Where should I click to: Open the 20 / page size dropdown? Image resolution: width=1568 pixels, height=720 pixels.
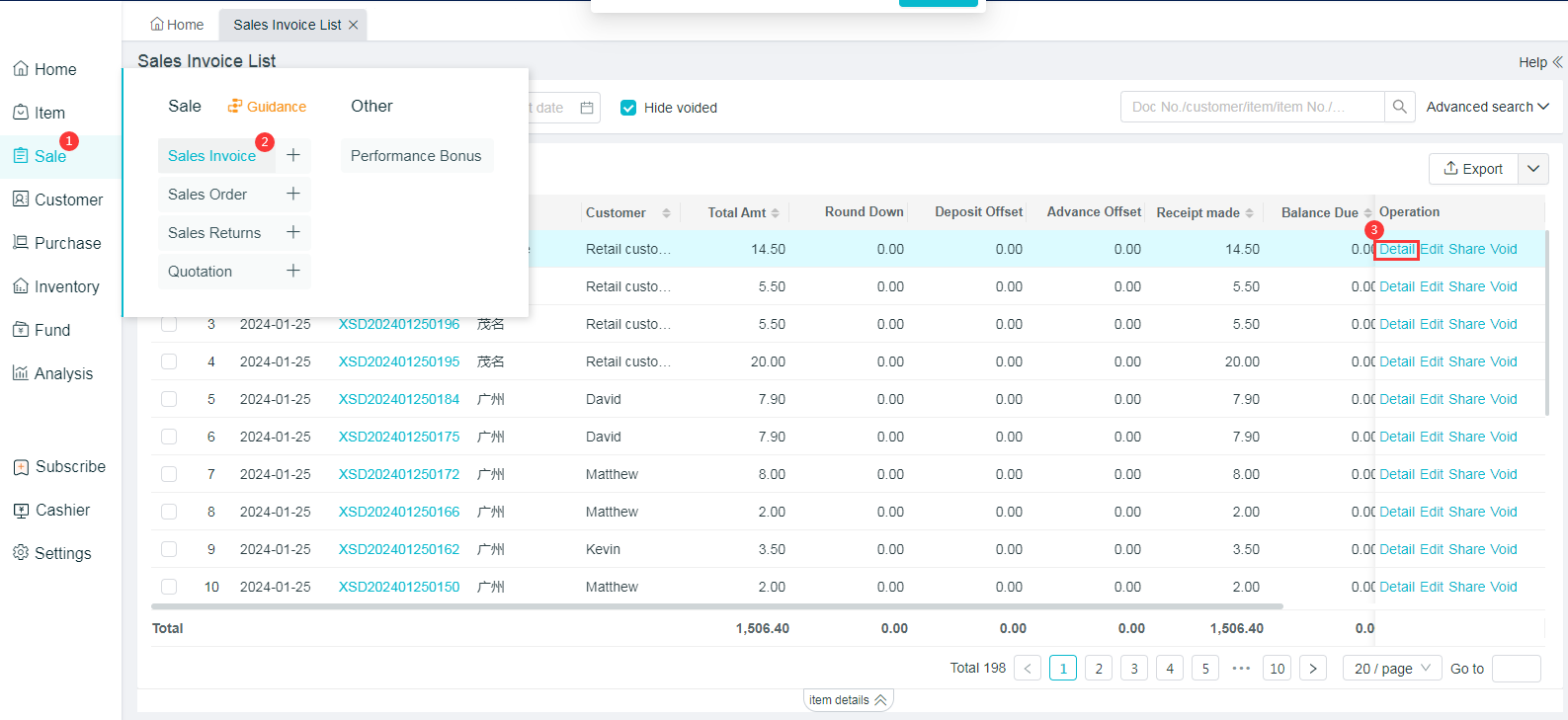(1391, 669)
